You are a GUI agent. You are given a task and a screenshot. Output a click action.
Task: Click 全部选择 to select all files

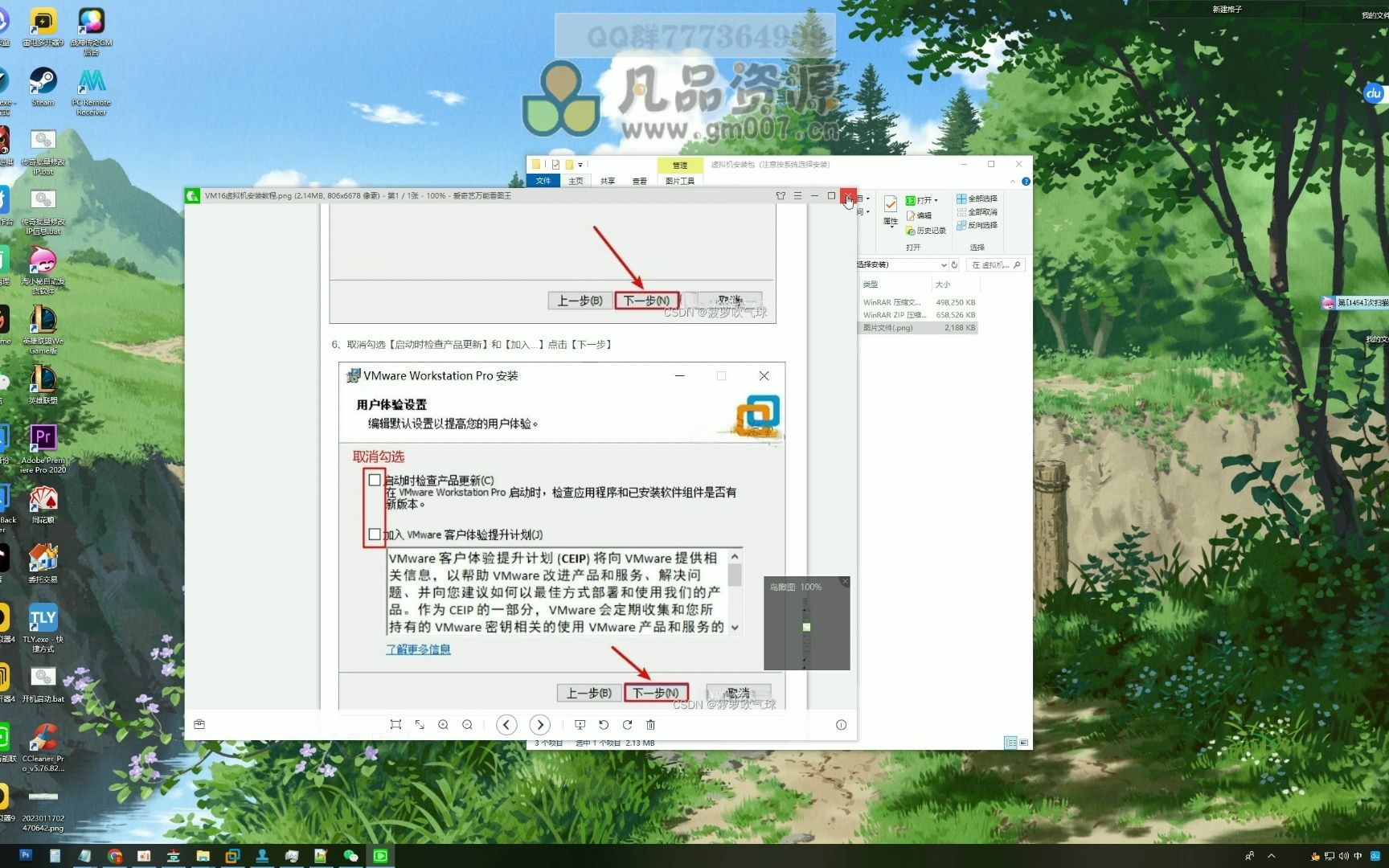pos(977,199)
